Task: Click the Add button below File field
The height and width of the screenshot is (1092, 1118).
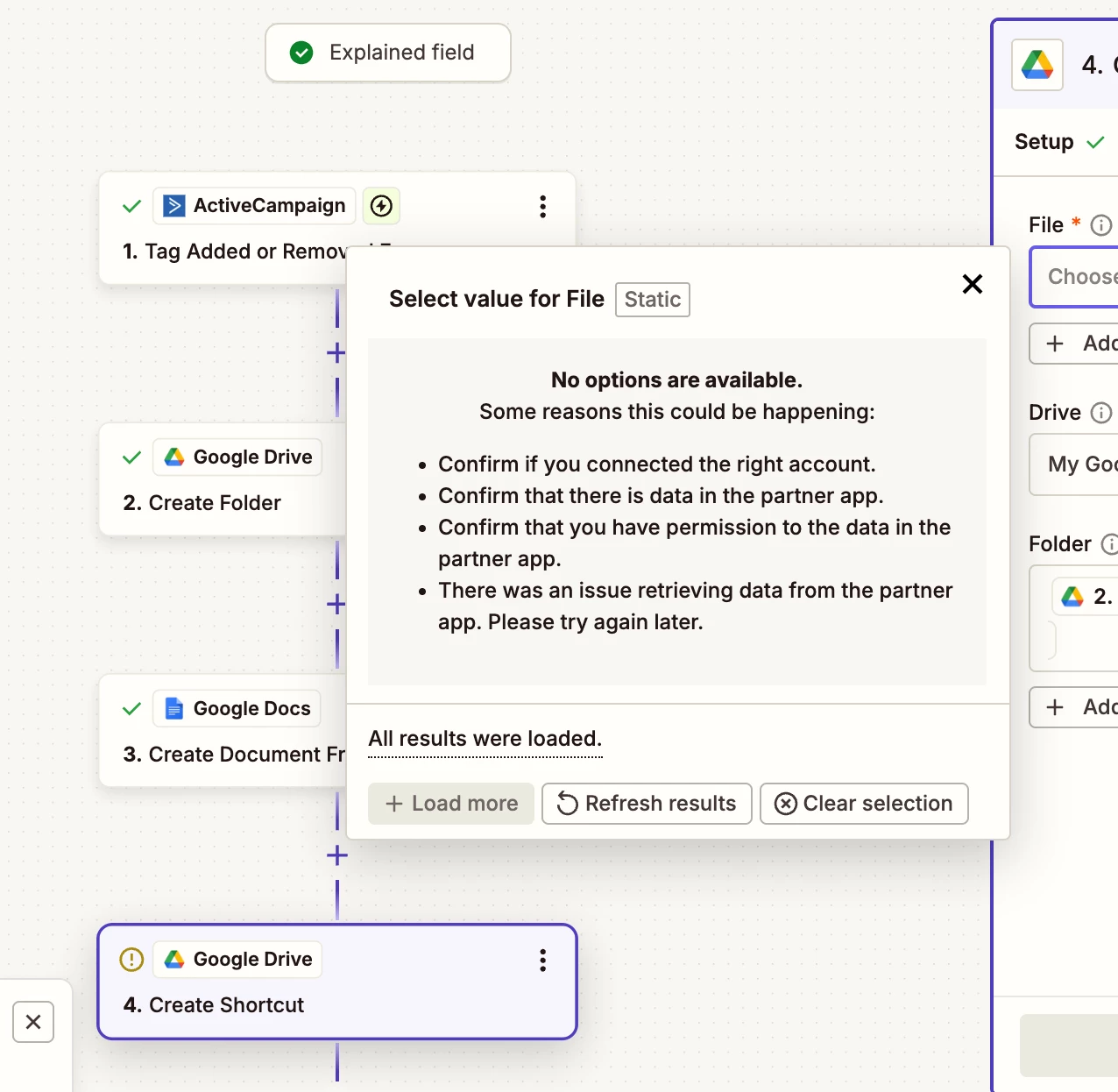Action: (1074, 344)
